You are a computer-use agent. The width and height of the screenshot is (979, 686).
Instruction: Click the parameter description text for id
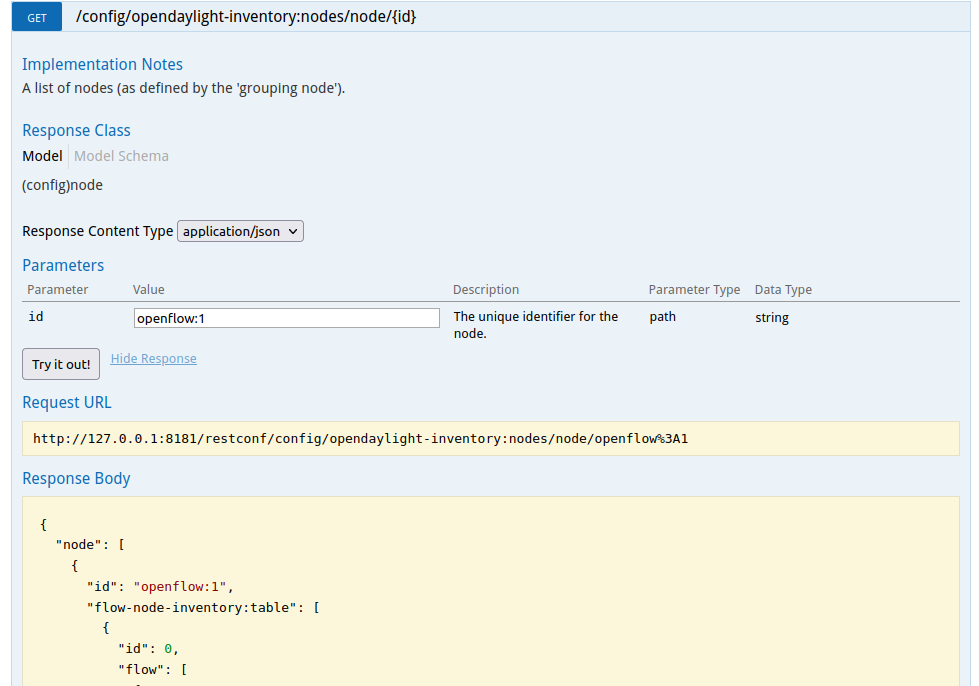[x=536, y=324]
